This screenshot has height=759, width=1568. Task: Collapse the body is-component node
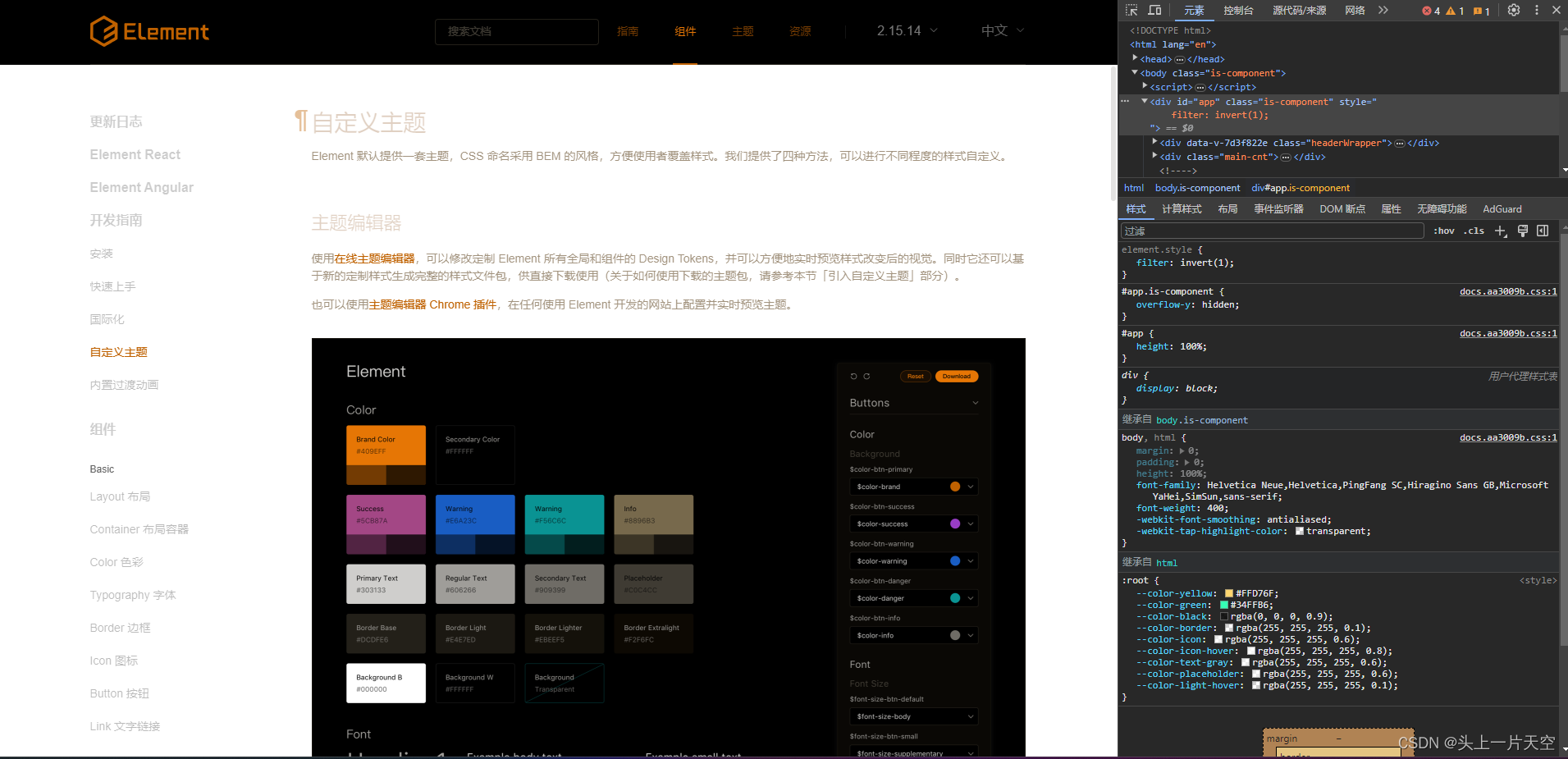coord(1135,72)
